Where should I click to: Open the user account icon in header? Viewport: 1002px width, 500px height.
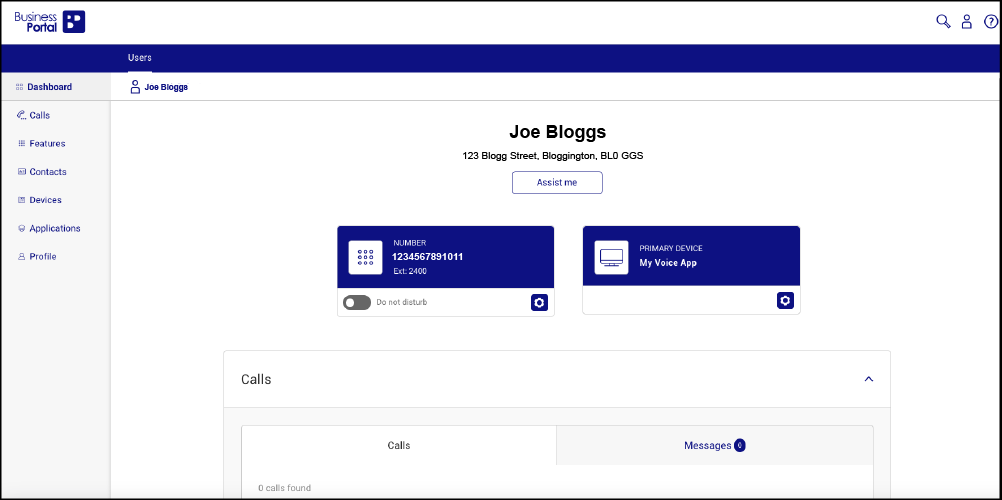[967, 22]
